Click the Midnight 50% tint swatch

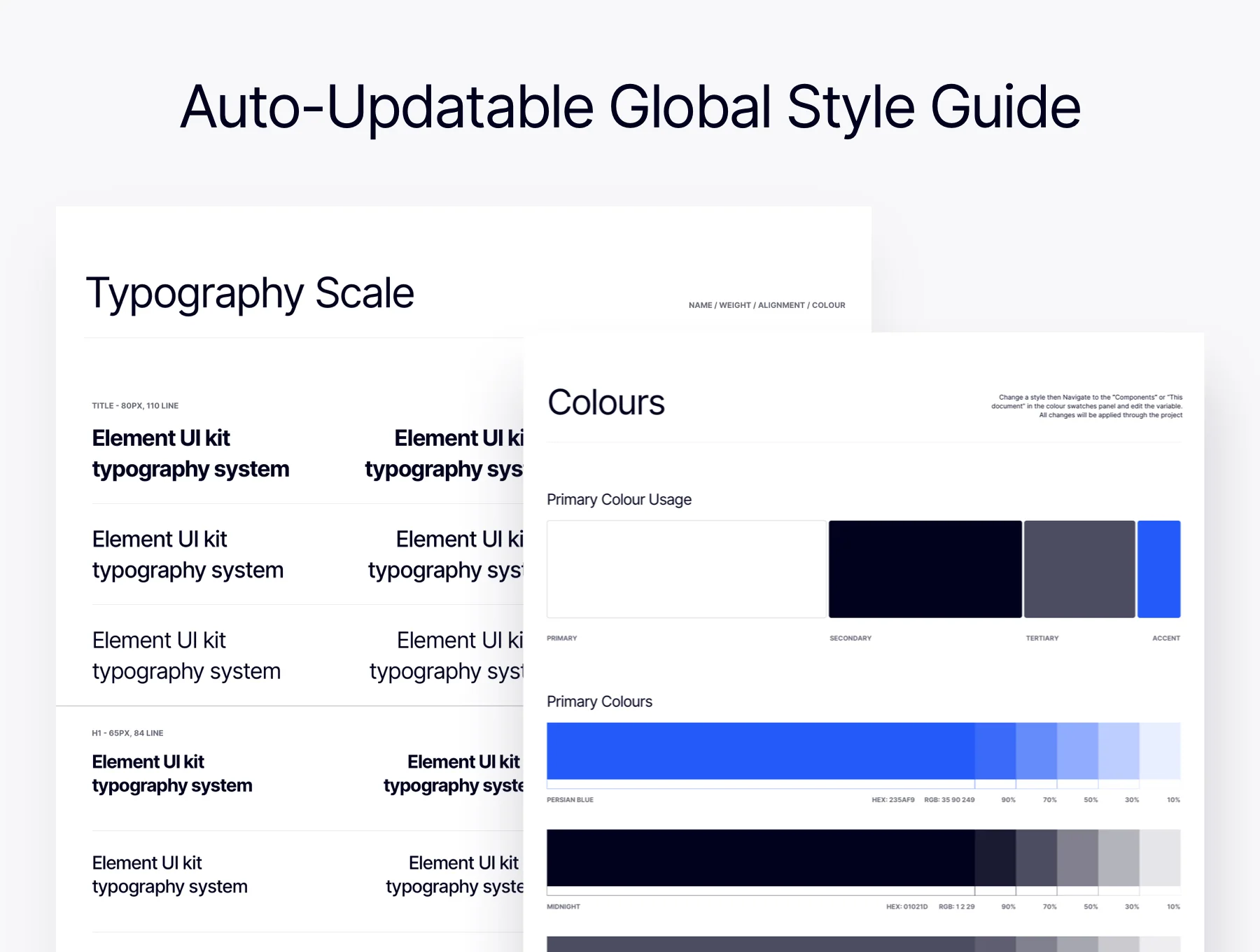1078,858
